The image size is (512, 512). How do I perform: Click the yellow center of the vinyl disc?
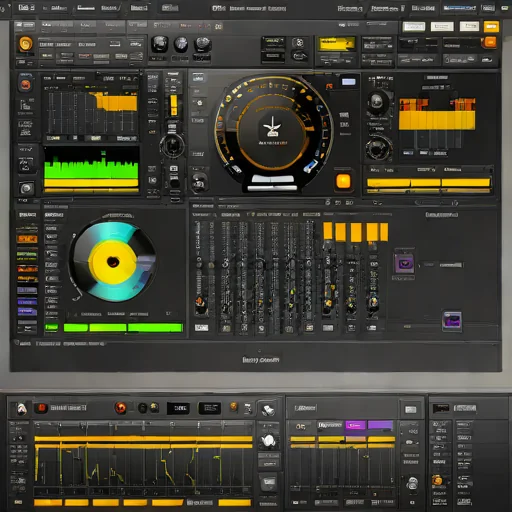tap(113, 261)
